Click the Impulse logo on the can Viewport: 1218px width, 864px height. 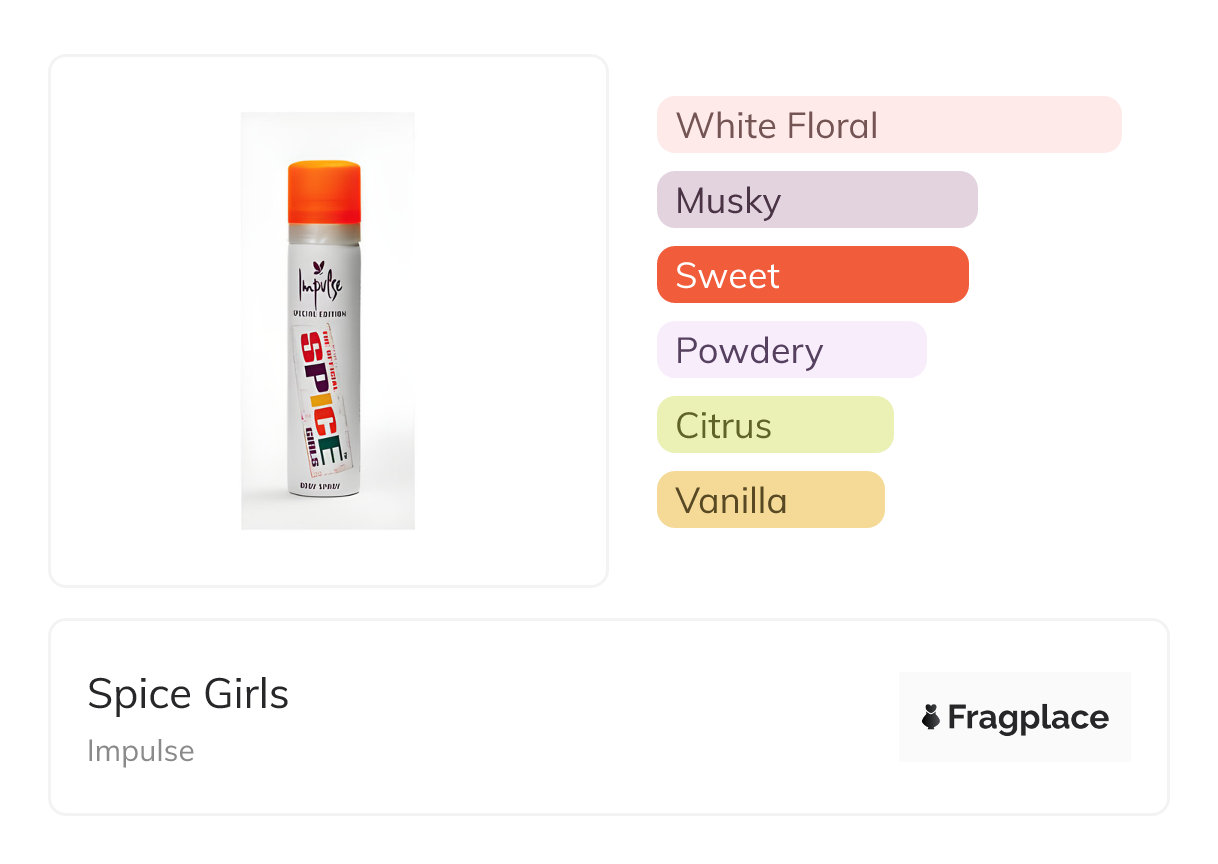click(x=320, y=286)
